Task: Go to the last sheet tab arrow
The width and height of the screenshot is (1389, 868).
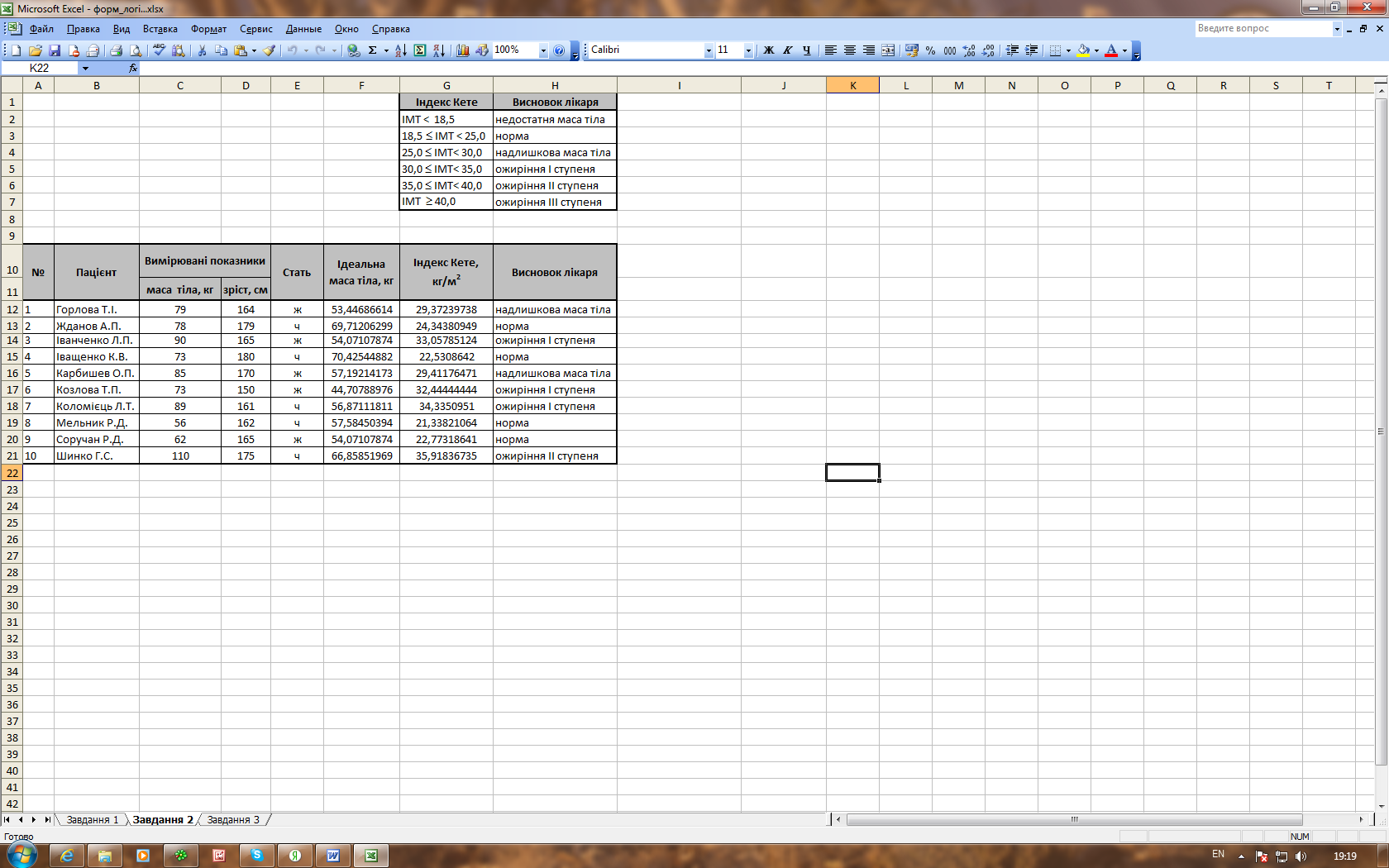Action: 47,820
